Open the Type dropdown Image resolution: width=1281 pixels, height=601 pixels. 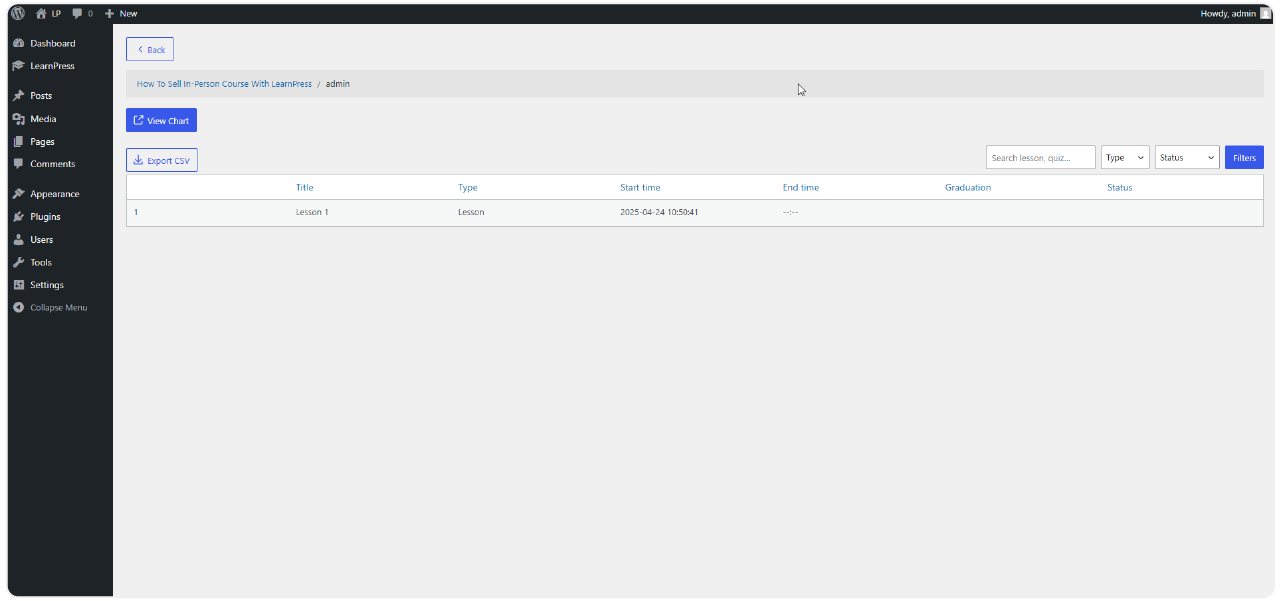[x=1124, y=157]
